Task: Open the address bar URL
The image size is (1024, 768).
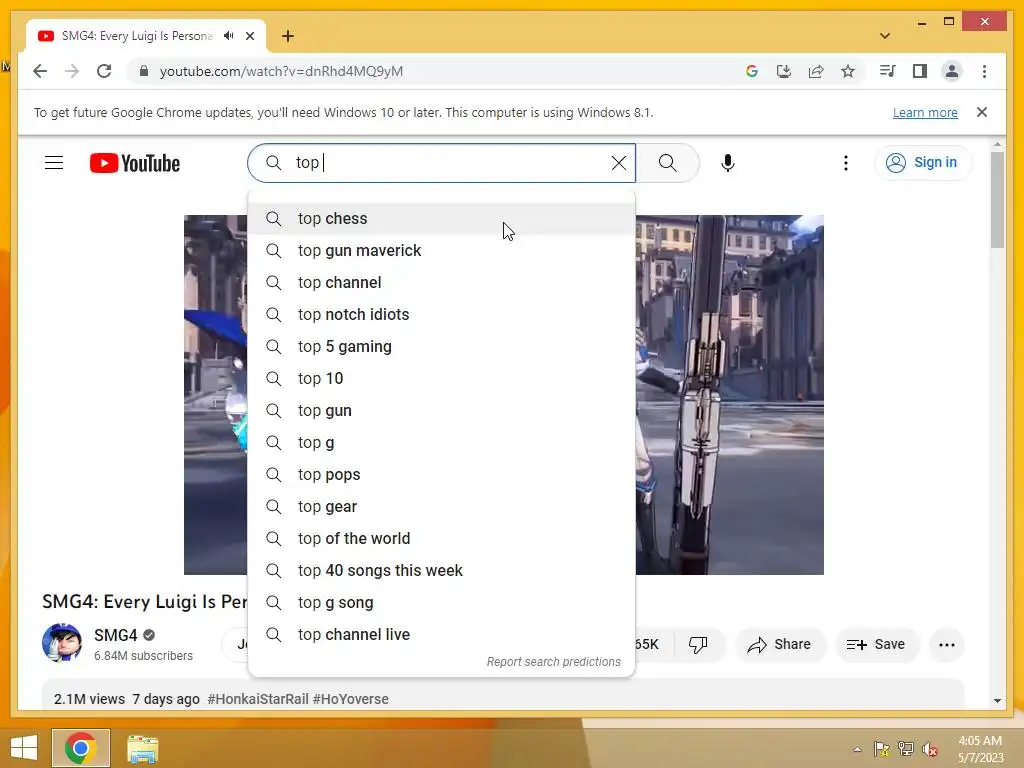Action: (281, 71)
